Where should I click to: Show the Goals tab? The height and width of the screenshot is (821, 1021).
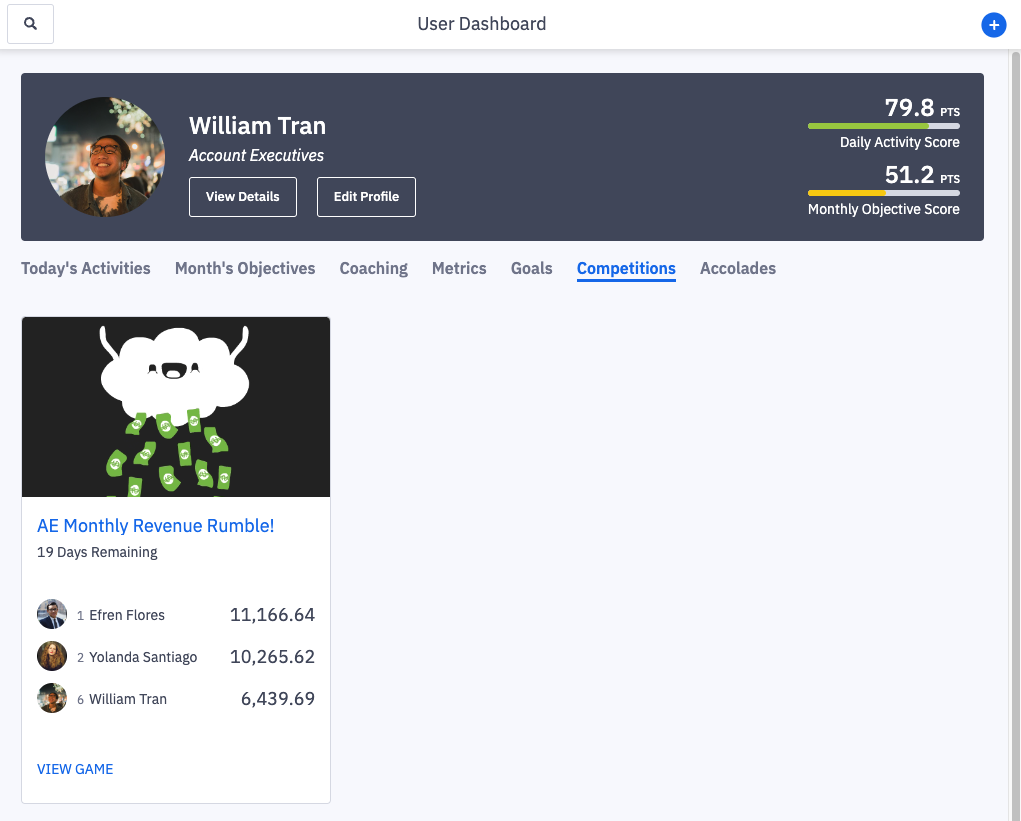(531, 268)
